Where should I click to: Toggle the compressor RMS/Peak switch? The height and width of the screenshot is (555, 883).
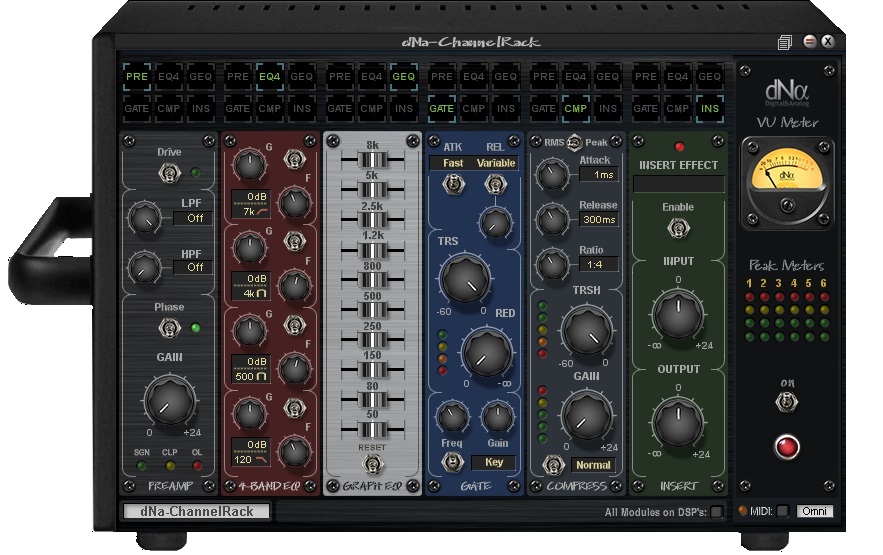point(574,142)
